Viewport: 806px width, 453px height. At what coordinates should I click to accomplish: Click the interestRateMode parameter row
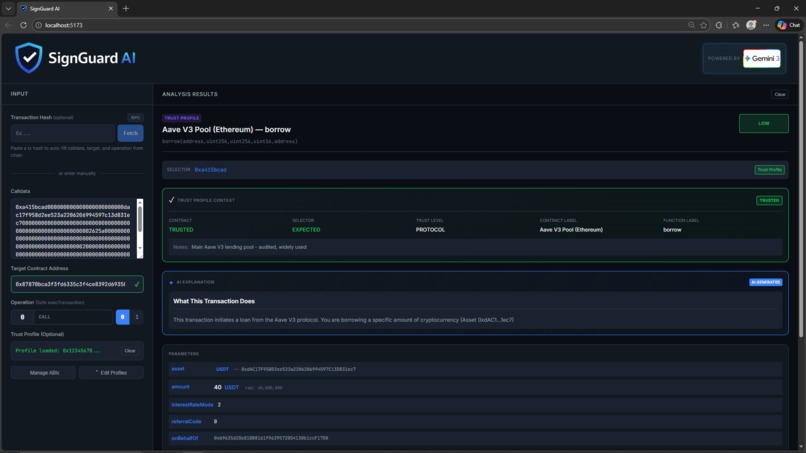click(x=475, y=405)
